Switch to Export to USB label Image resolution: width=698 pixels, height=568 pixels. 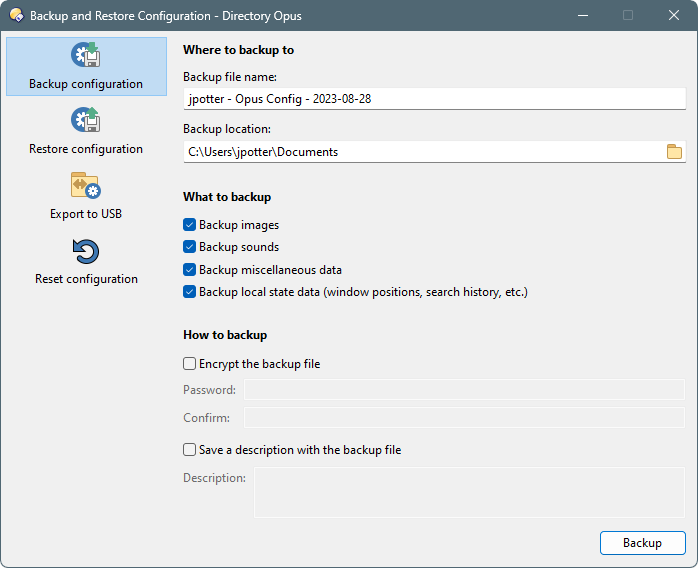tap(86, 214)
